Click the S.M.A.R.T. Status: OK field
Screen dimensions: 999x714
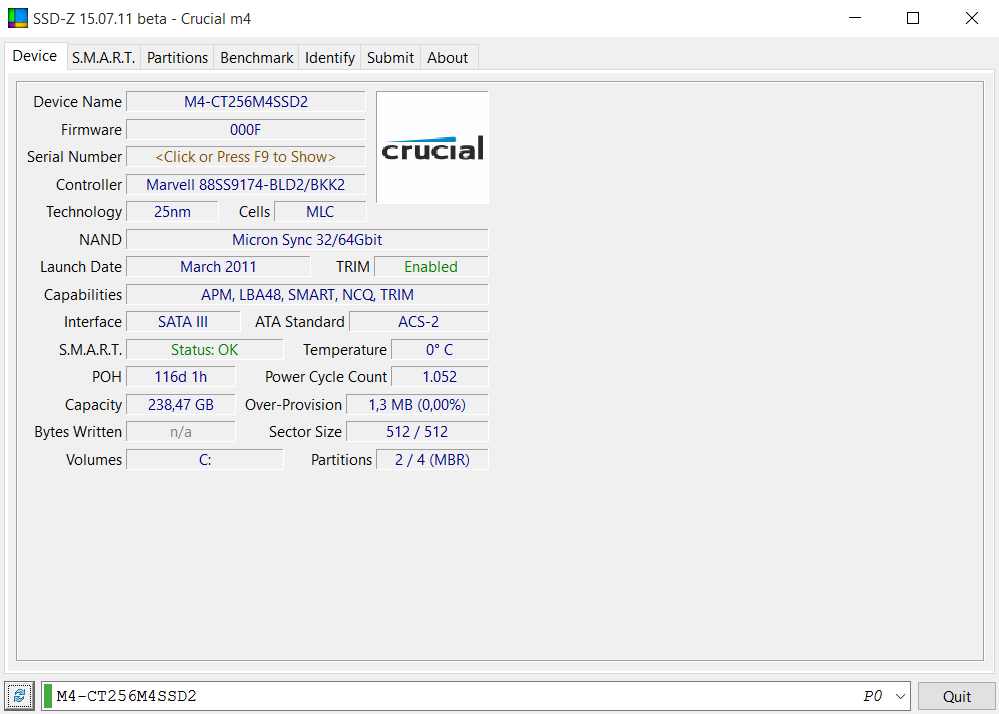pos(205,350)
